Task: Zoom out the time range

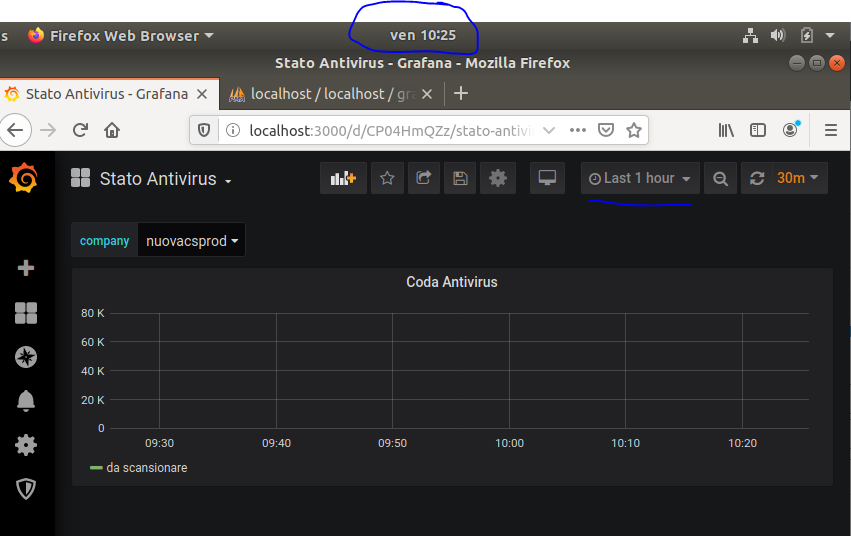Action: pos(720,178)
